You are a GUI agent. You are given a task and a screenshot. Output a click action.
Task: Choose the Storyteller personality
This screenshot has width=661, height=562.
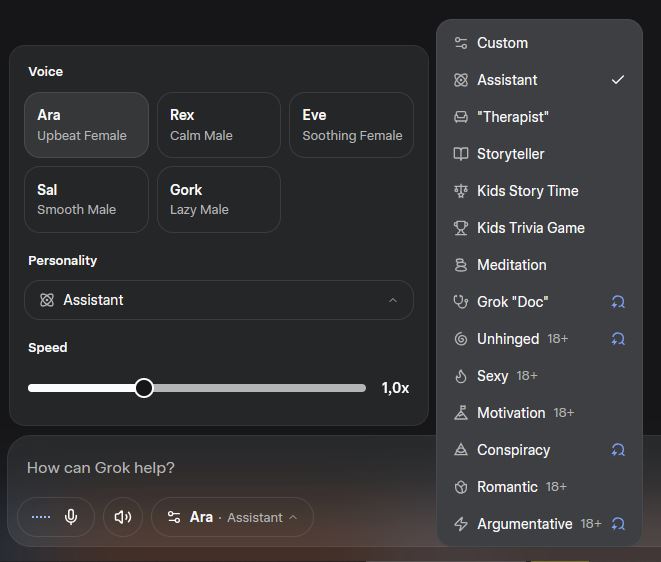click(x=540, y=154)
